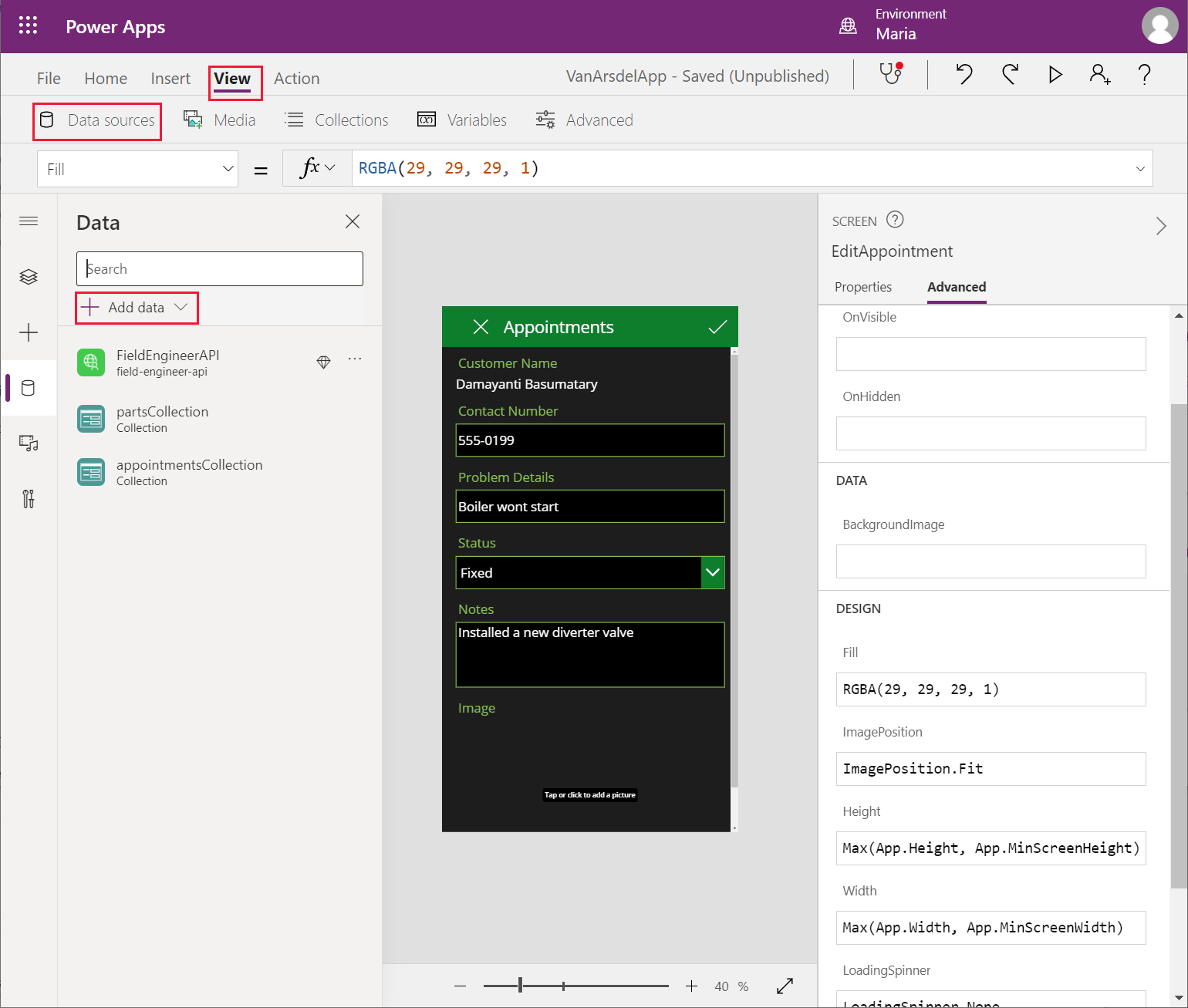The width and height of the screenshot is (1188, 1008).
Task: Cancel with X icon in Appointments header
Action: click(x=481, y=327)
